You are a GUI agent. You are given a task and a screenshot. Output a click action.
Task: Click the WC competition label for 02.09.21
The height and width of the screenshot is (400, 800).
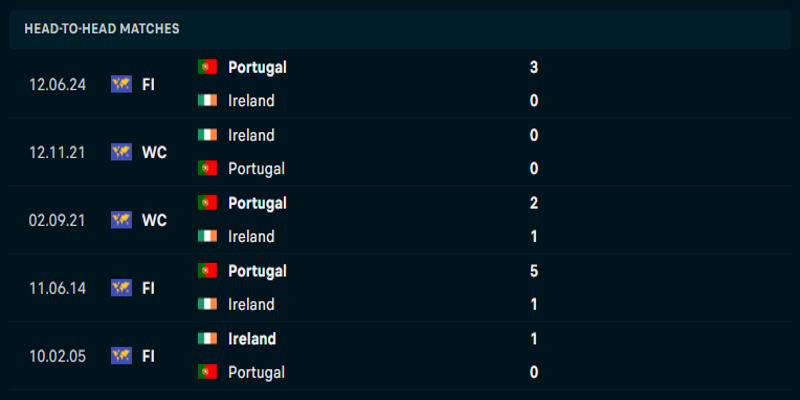(x=154, y=220)
